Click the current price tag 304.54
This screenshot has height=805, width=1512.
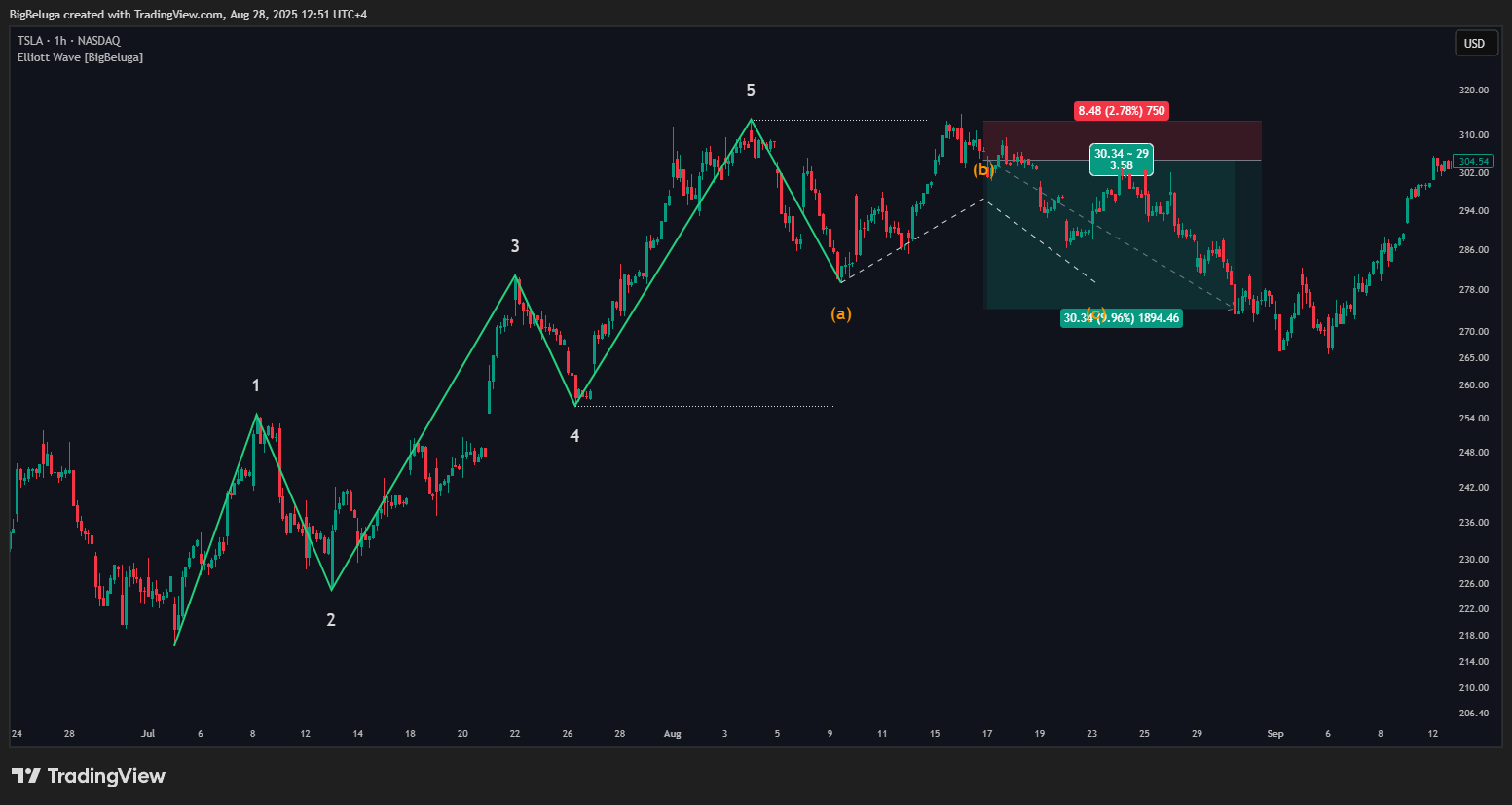coord(1473,162)
